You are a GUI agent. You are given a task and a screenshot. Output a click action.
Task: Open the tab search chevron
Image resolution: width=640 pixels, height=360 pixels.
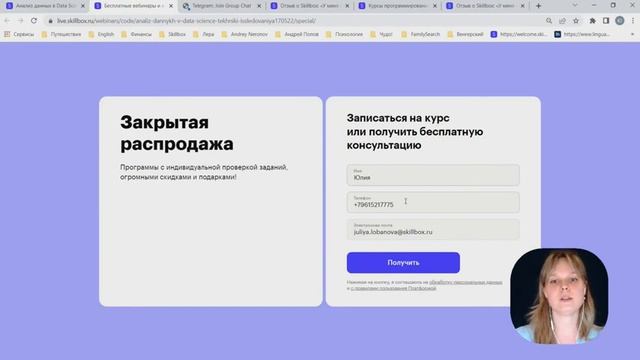coord(575,5)
